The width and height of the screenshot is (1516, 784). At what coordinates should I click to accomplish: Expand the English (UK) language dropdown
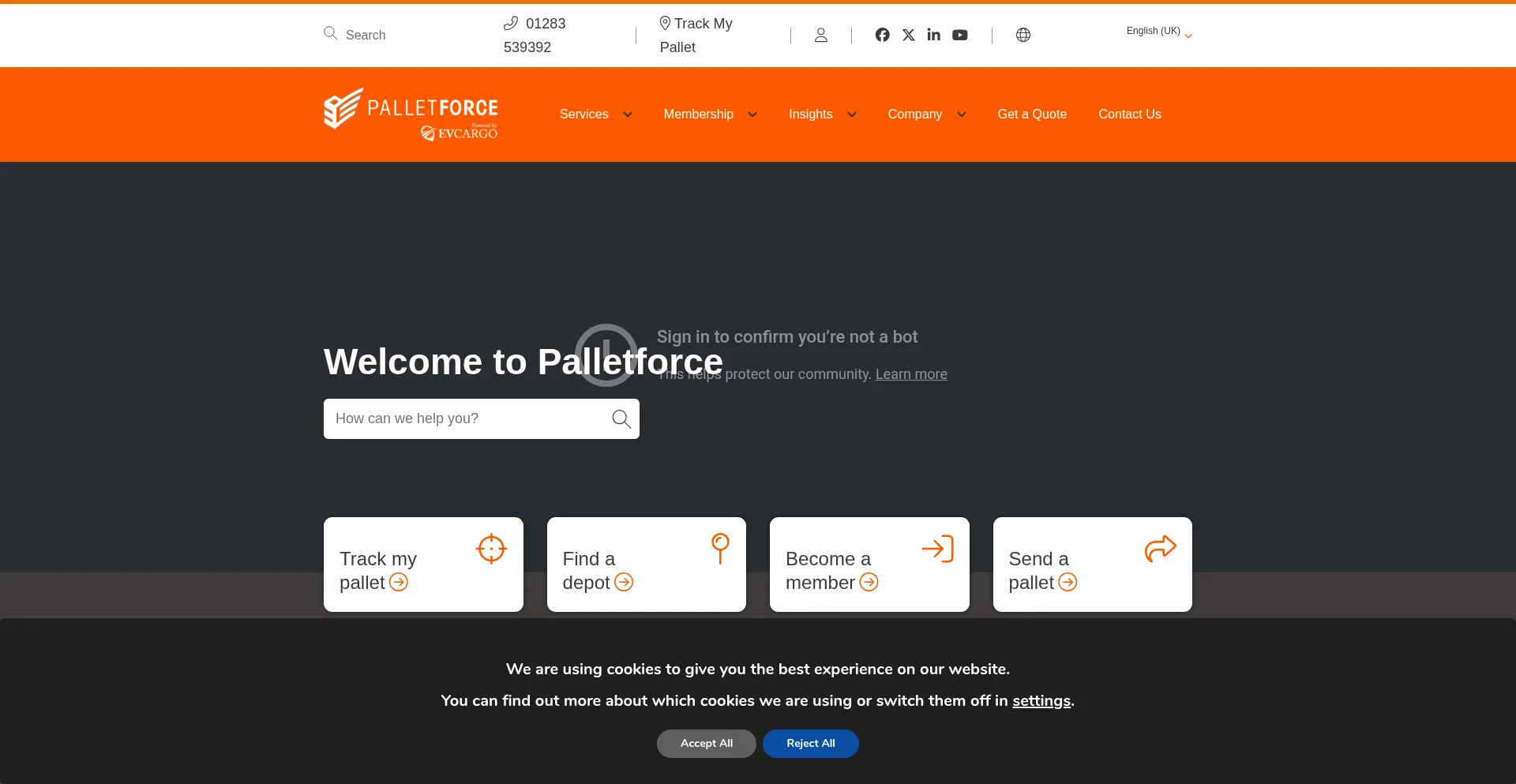[1158, 32]
